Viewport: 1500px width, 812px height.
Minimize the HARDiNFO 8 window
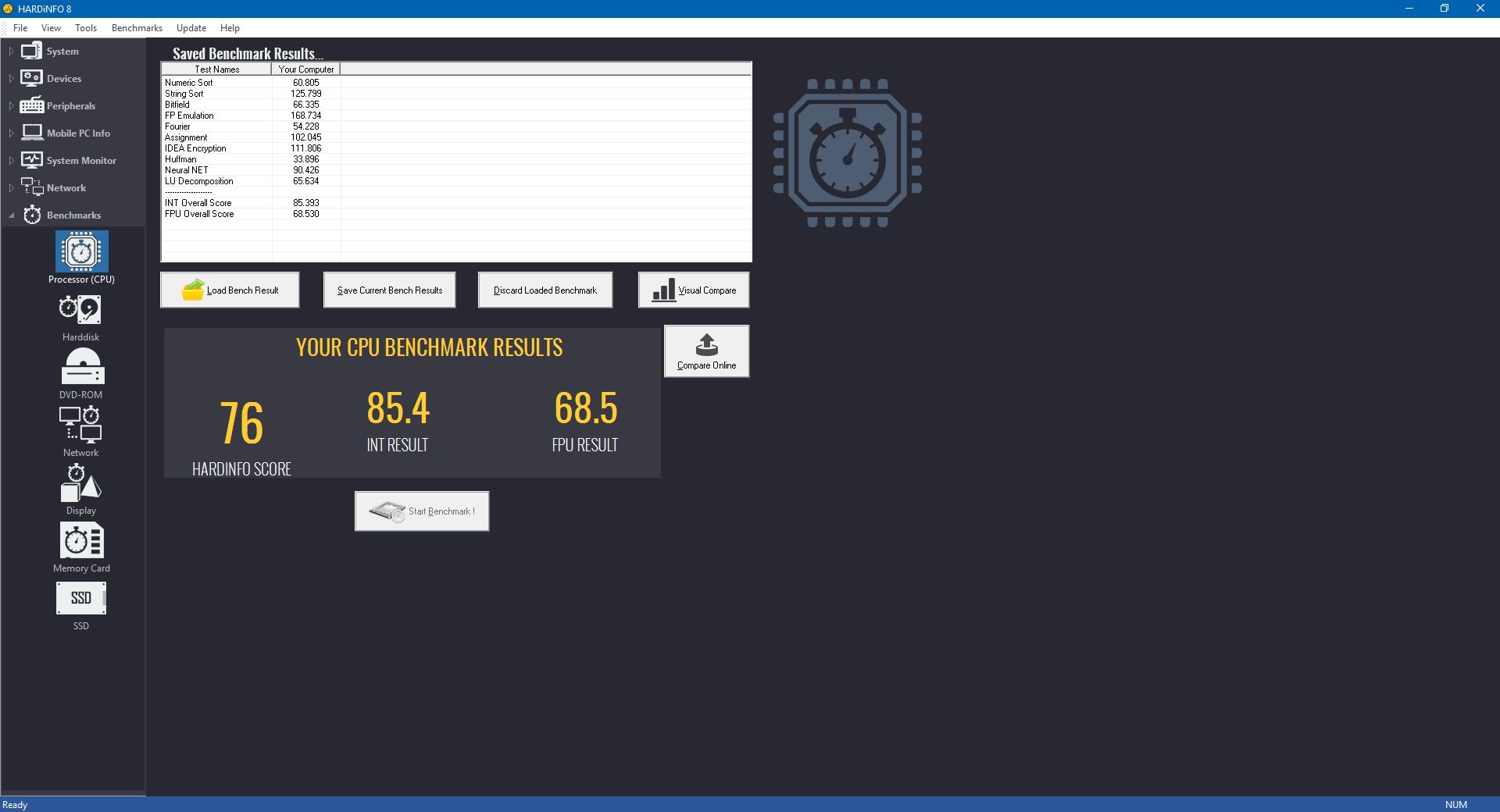[x=1409, y=9]
